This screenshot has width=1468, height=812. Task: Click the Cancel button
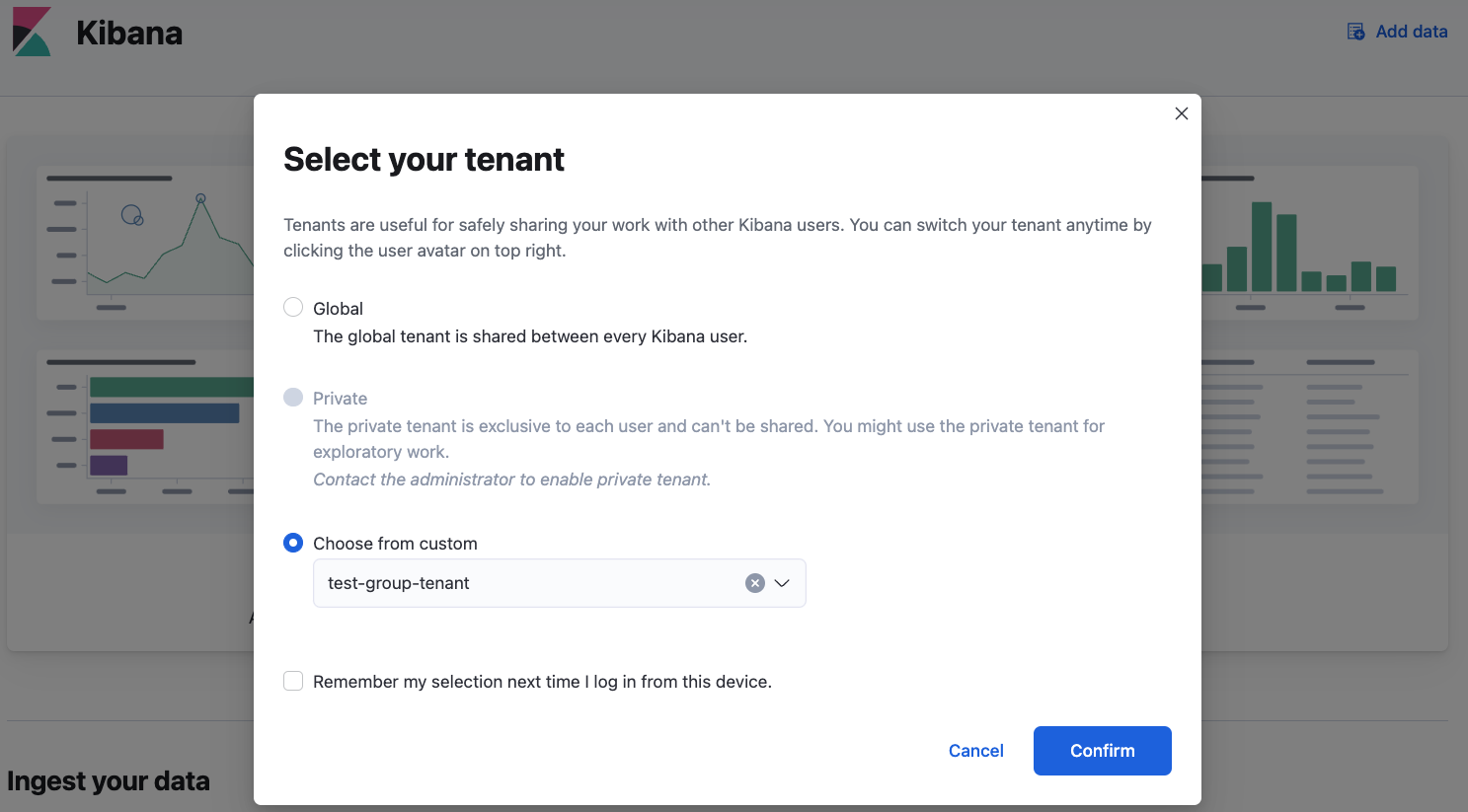[975, 750]
